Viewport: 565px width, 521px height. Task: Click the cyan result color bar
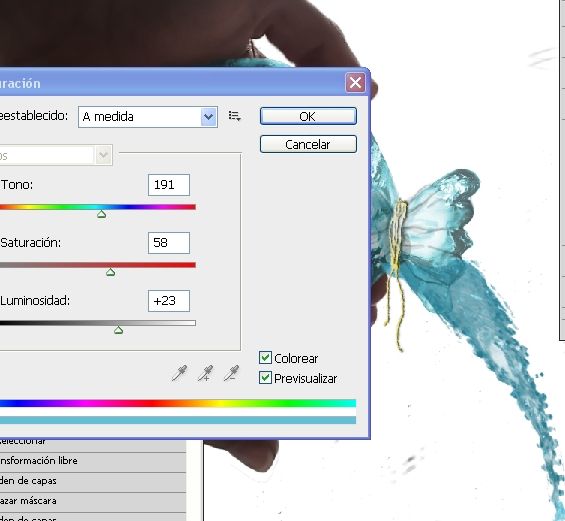click(178, 420)
